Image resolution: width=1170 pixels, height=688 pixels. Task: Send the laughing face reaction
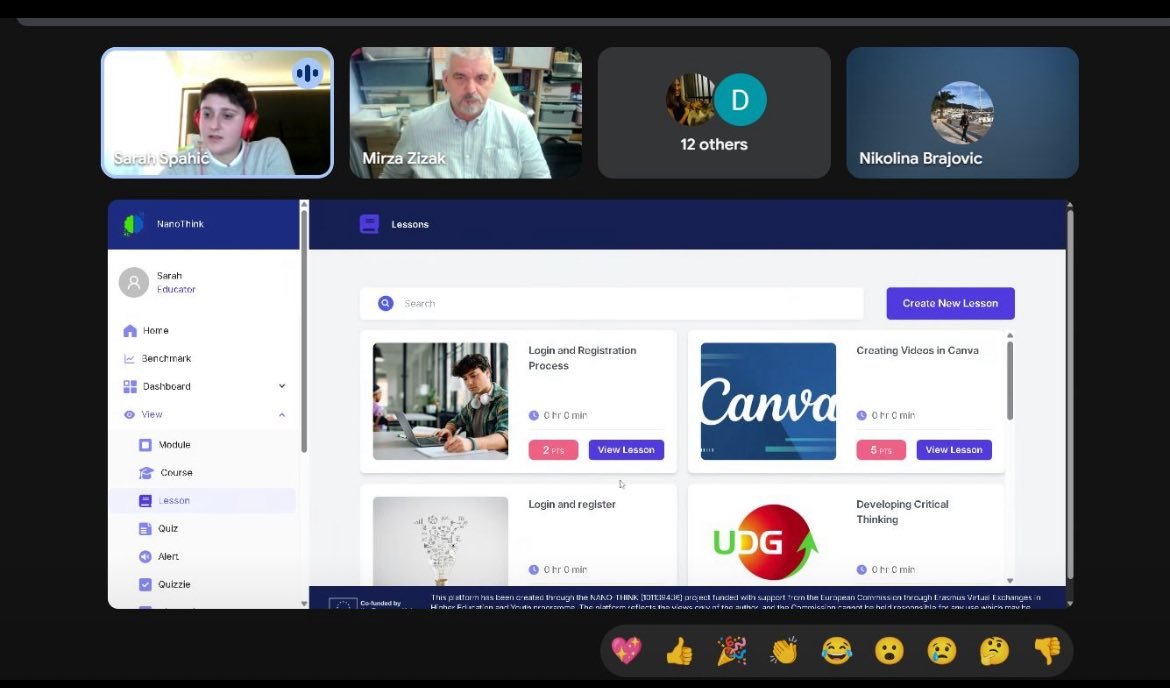click(837, 651)
